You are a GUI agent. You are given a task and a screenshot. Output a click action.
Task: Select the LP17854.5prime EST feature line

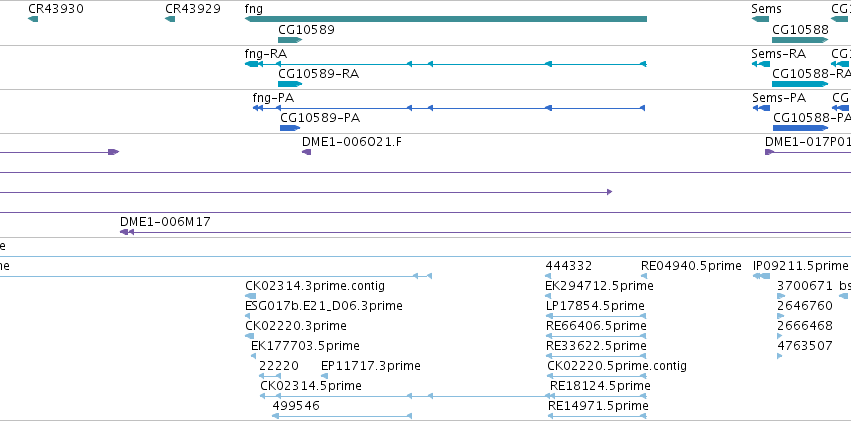(x=595, y=316)
